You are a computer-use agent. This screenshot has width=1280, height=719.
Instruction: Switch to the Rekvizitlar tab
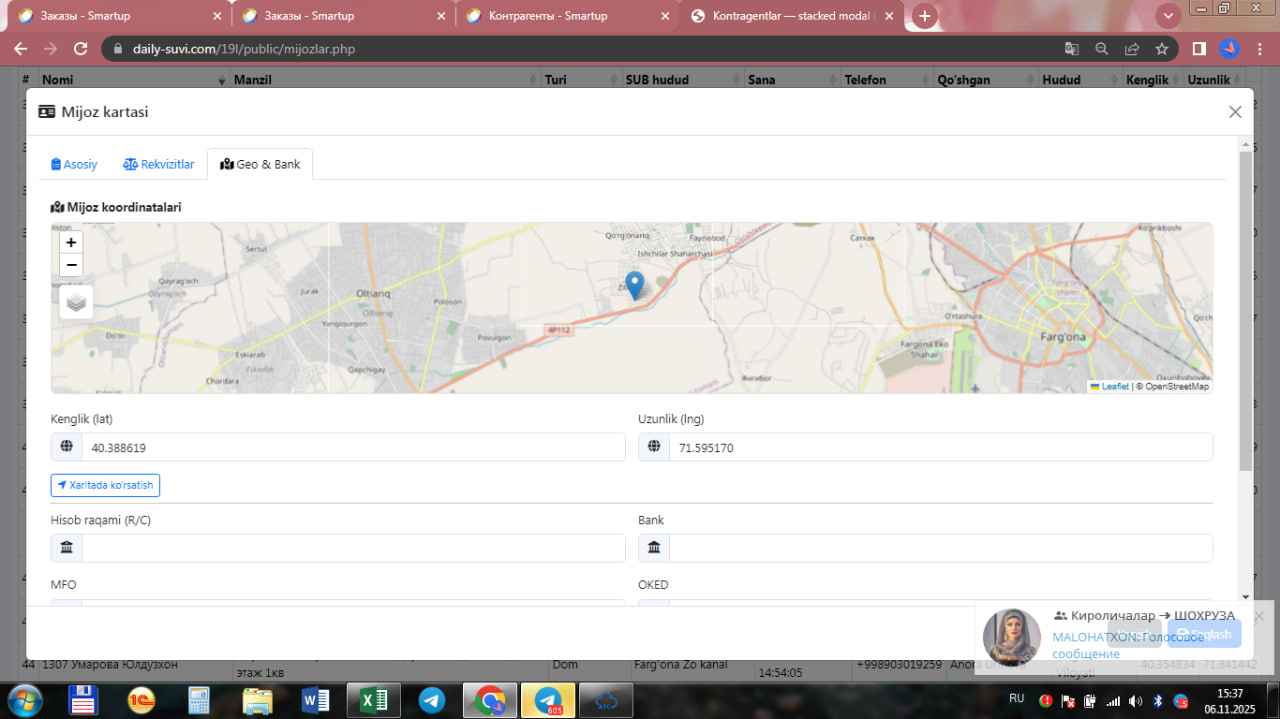(x=158, y=164)
